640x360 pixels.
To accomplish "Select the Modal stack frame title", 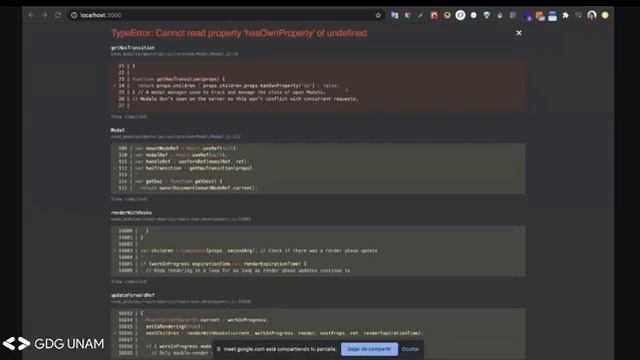I will (x=118, y=130).
